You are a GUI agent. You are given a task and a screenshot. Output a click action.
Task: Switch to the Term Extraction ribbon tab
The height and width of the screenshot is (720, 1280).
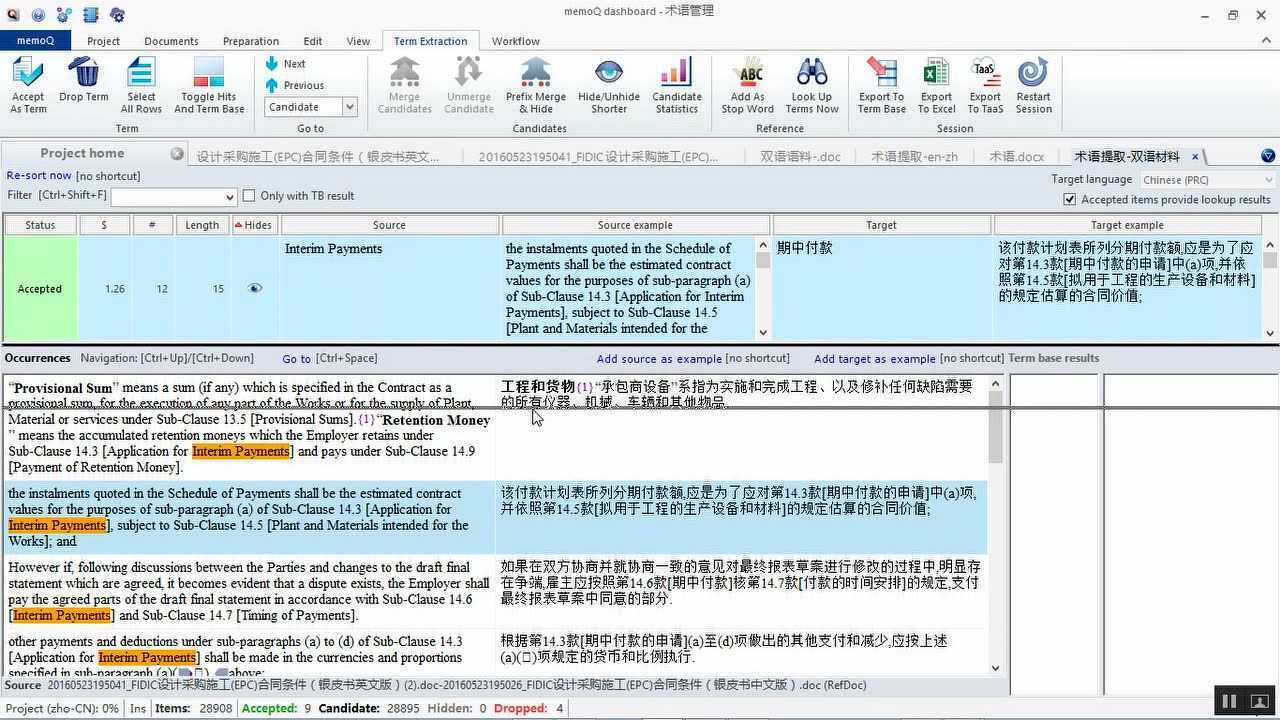point(430,41)
